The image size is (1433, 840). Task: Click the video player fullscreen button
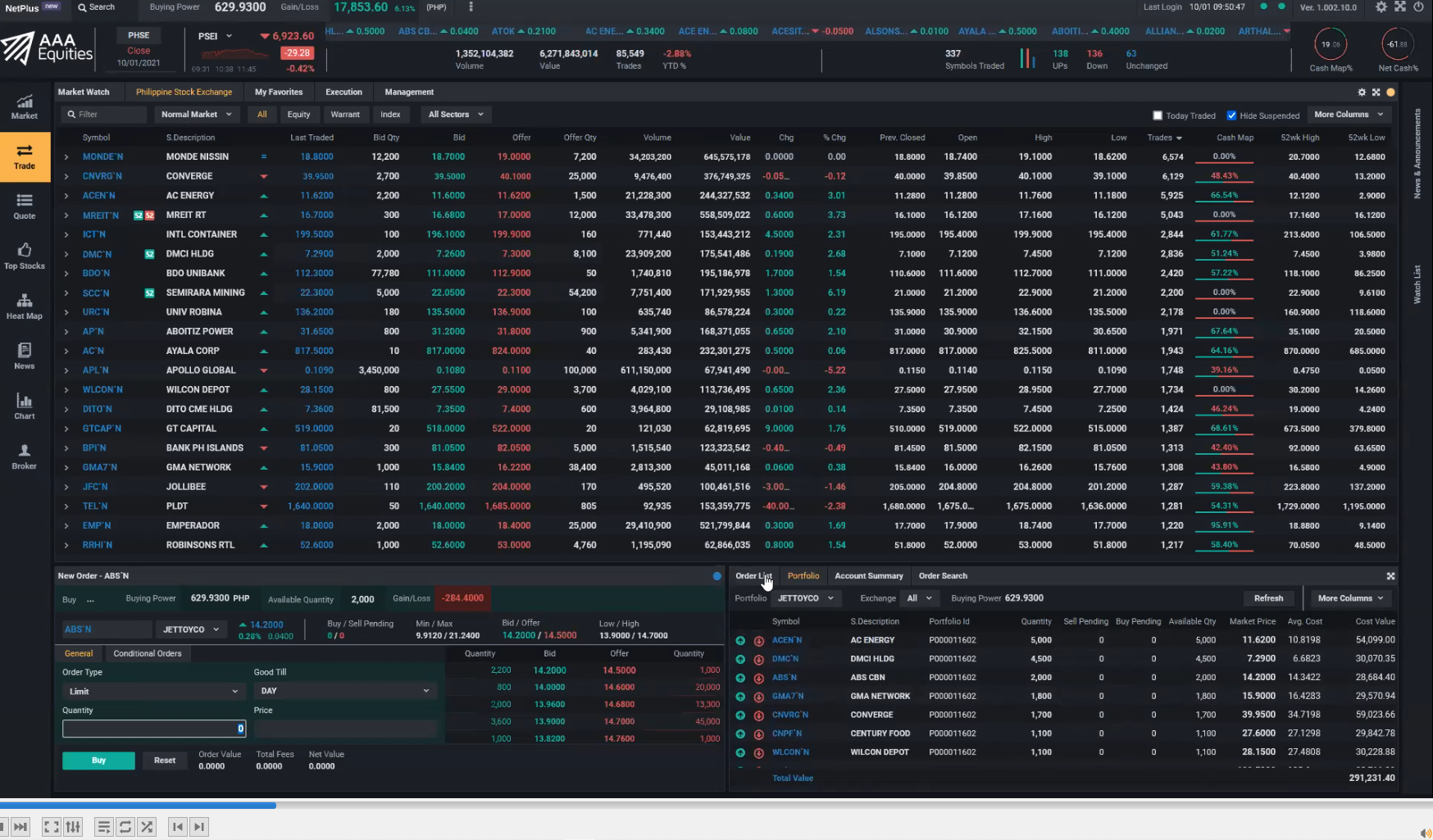[x=51, y=827]
